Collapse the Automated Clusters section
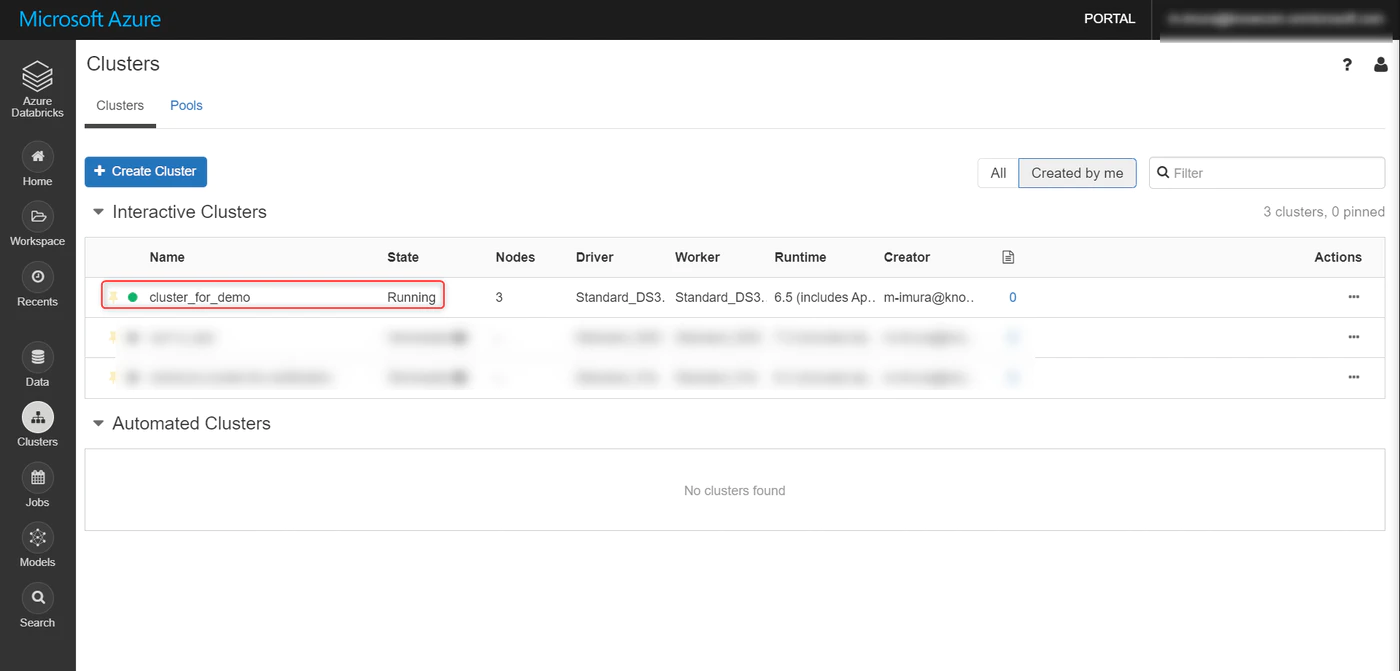Image resolution: width=1400 pixels, height=671 pixels. (x=98, y=423)
